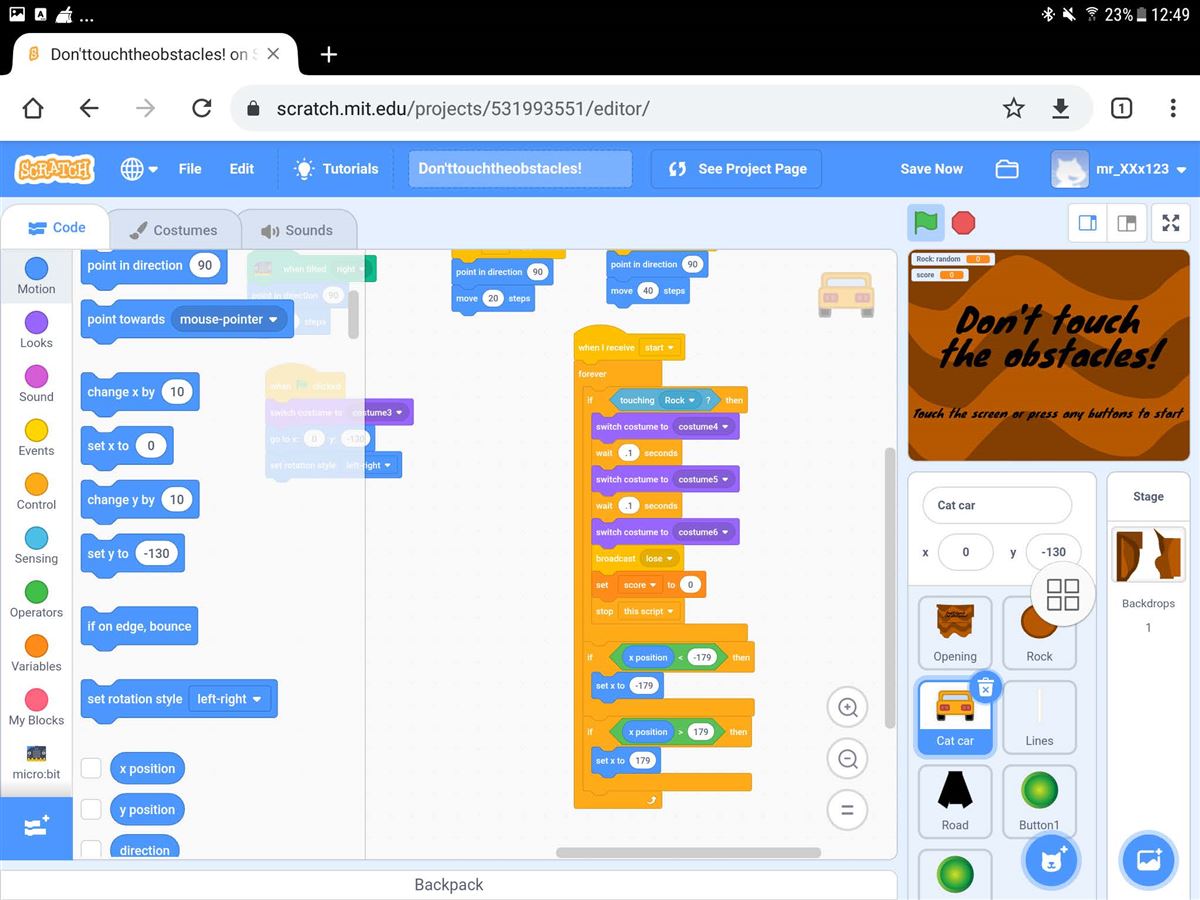Click Save Now
This screenshot has width=1200, height=900.
click(931, 169)
